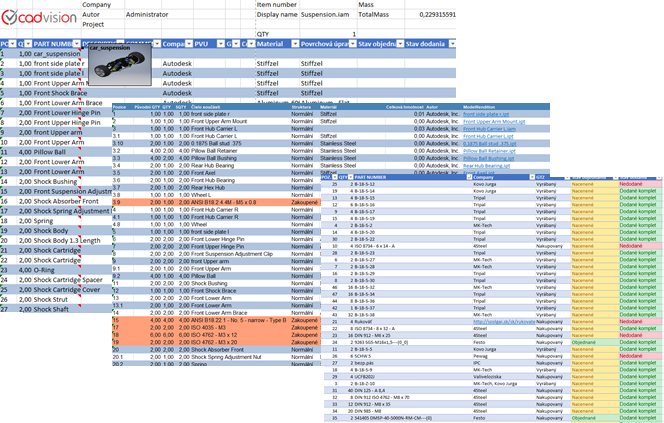Viewport: 664px width, 423px height.
Task: Select the Shock Cartridge Cover cell
Action: point(67,290)
